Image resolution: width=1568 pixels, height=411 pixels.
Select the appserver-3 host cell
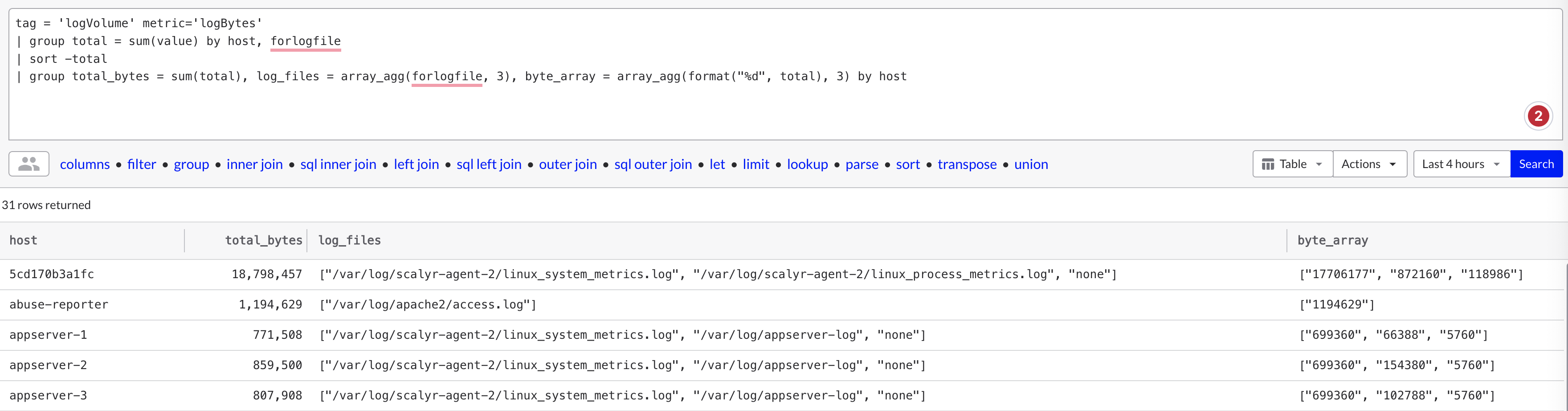pyautogui.click(x=48, y=396)
